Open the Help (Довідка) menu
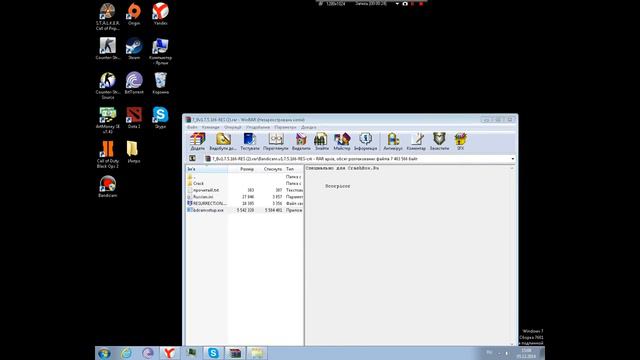The height and width of the screenshot is (360, 640). click(309, 127)
